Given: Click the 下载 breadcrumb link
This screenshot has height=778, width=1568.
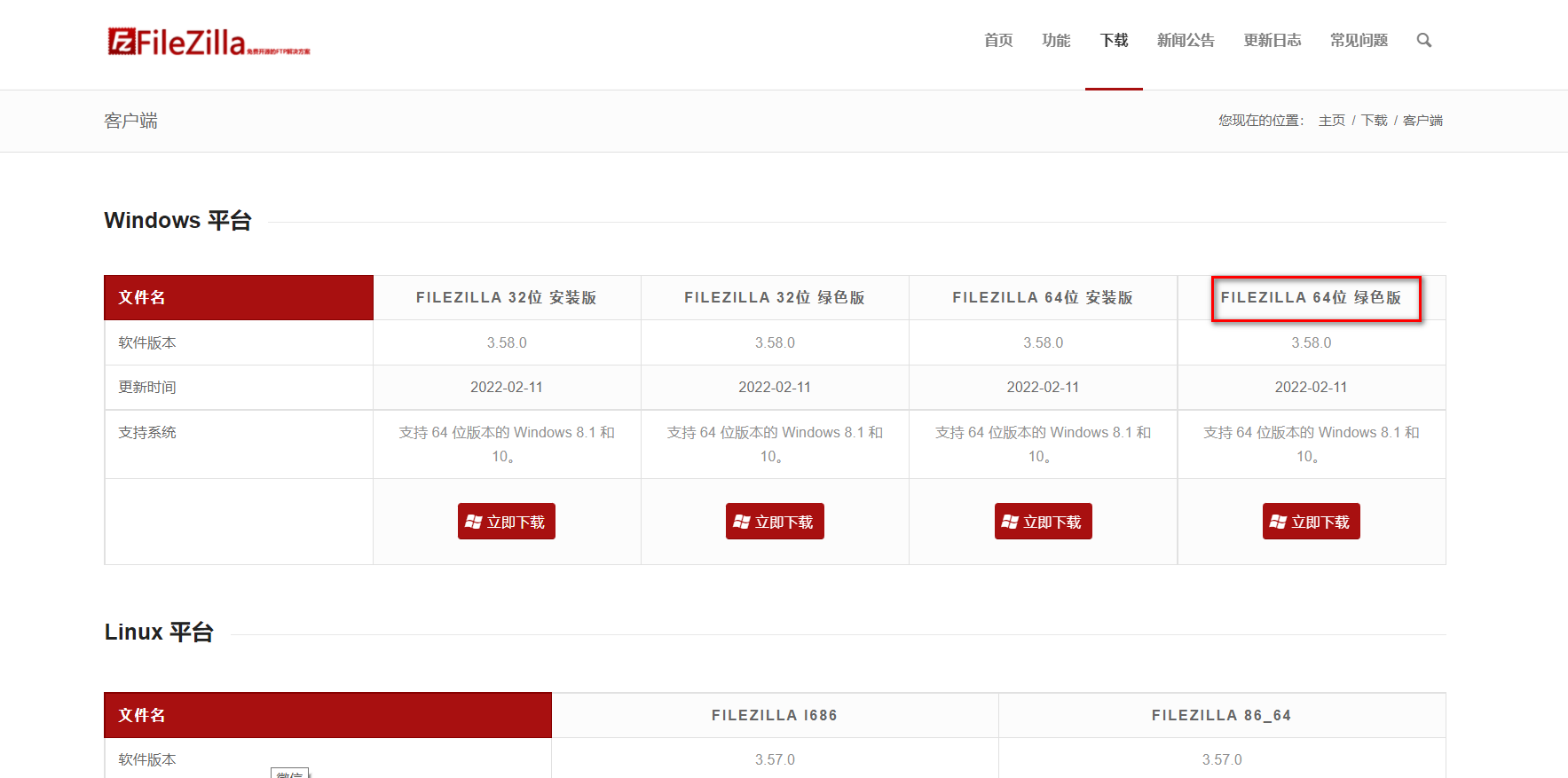Looking at the screenshot, I should point(1375,121).
